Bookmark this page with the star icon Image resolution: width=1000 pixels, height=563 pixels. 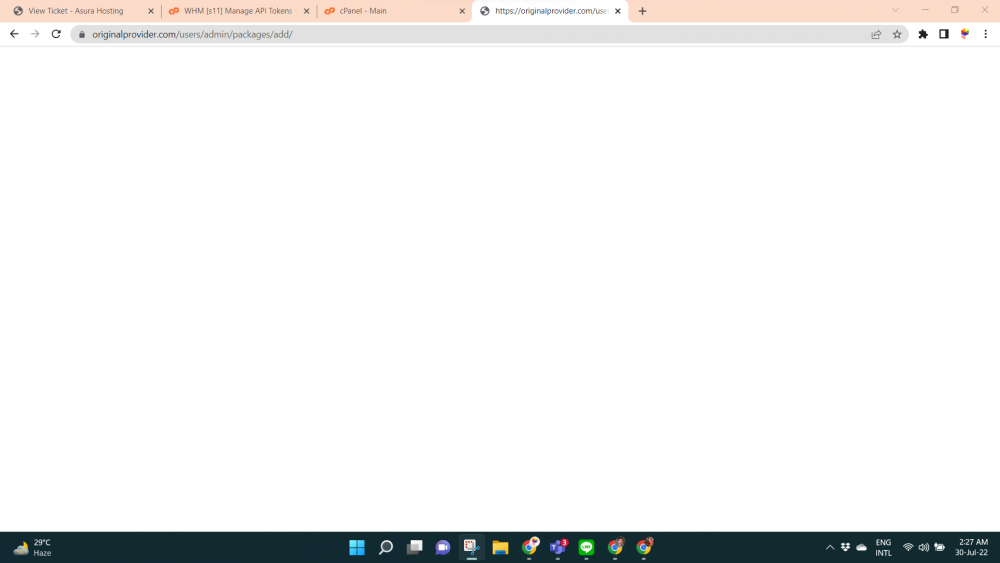tap(897, 34)
